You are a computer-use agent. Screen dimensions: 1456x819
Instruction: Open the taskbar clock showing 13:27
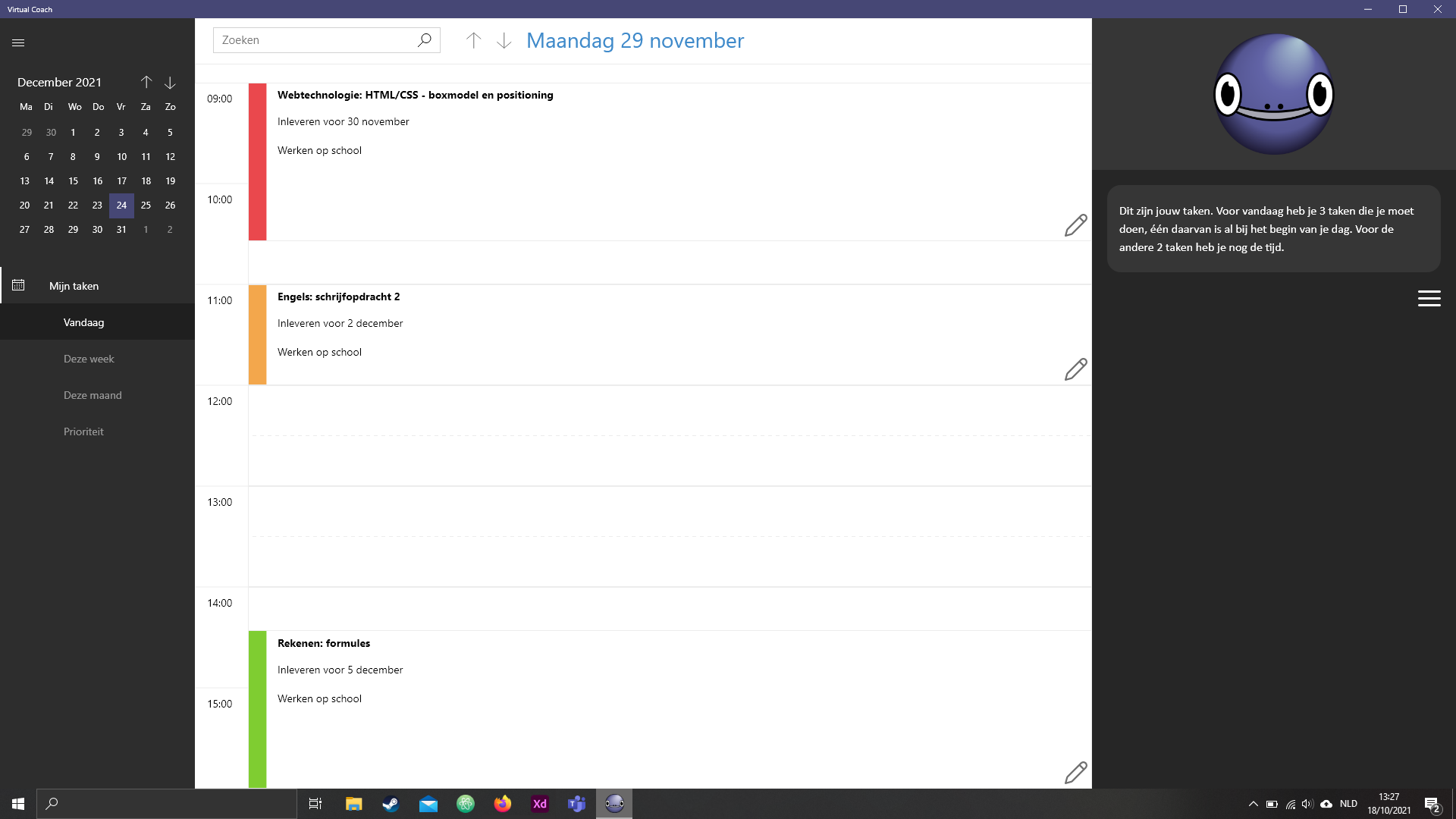pyautogui.click(x=1389, y=804)
